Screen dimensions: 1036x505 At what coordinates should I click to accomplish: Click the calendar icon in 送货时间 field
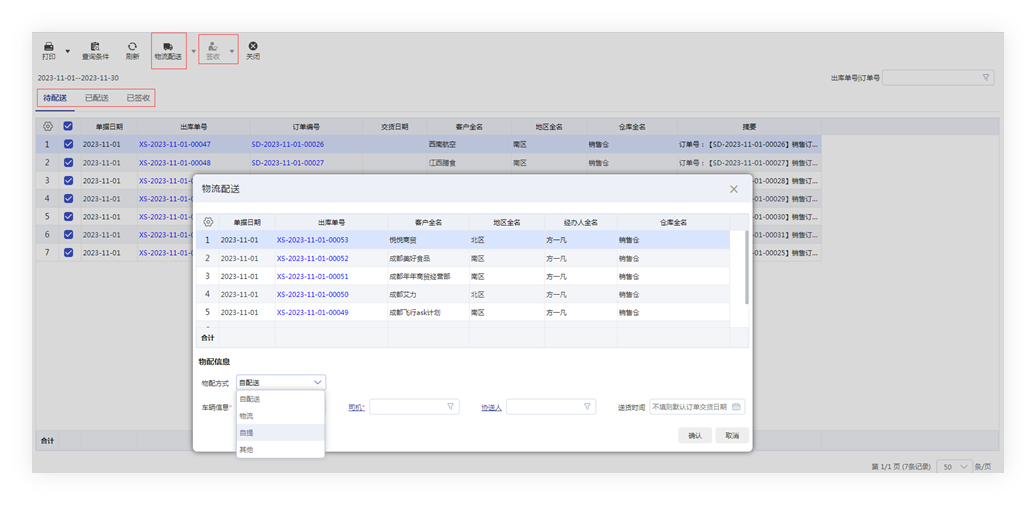click(737, 407)
